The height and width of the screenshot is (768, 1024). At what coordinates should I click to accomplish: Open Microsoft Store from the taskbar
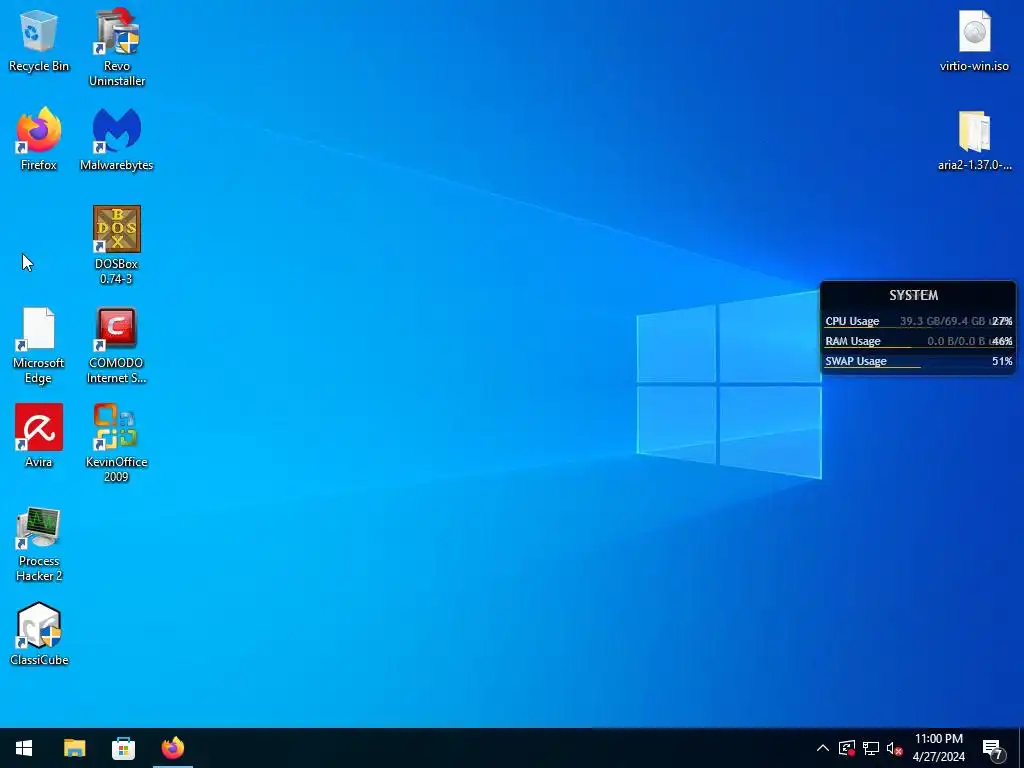click(x=123, y=748)
